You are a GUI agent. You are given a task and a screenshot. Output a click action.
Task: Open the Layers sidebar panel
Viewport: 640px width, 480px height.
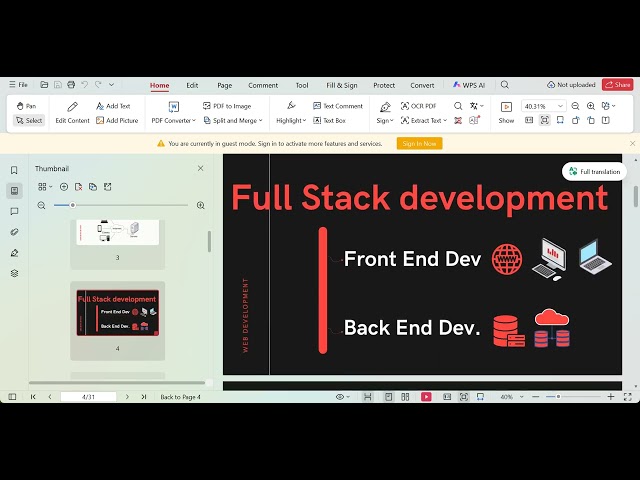14,273
